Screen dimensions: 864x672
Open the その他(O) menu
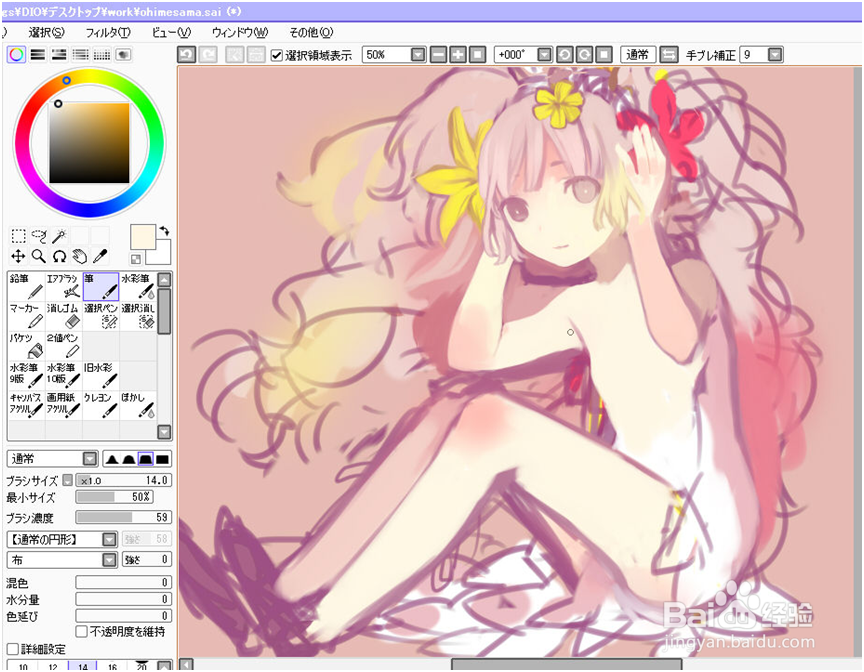[x=311, y=32]
